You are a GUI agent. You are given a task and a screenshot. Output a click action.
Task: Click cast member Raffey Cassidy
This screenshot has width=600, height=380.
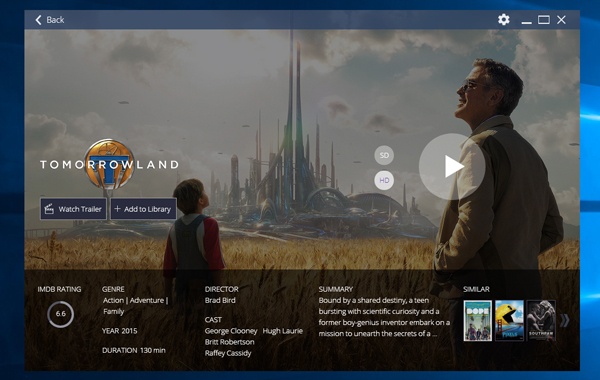click(228, 353)
